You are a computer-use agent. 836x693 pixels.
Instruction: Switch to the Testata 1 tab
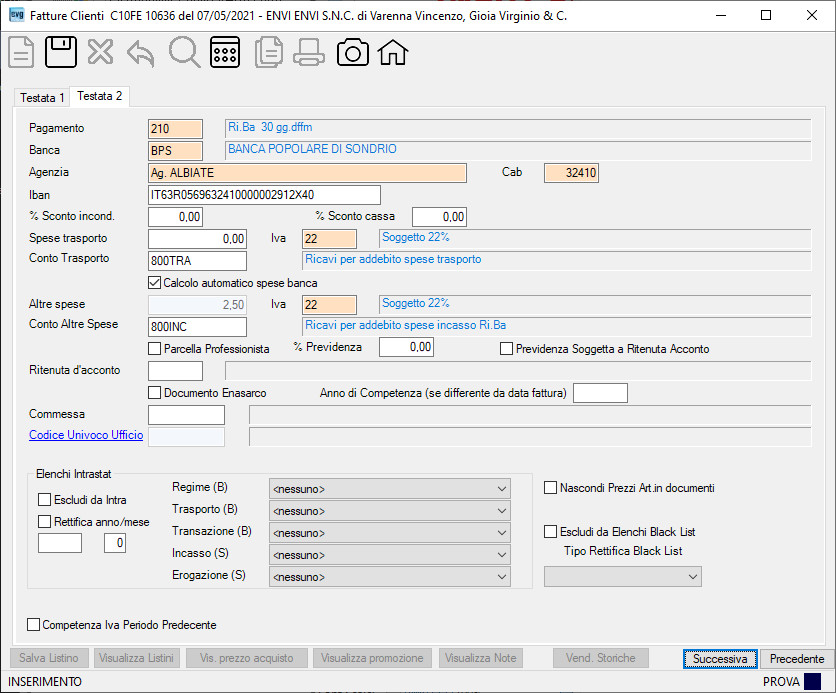click(x=42, y=98)
